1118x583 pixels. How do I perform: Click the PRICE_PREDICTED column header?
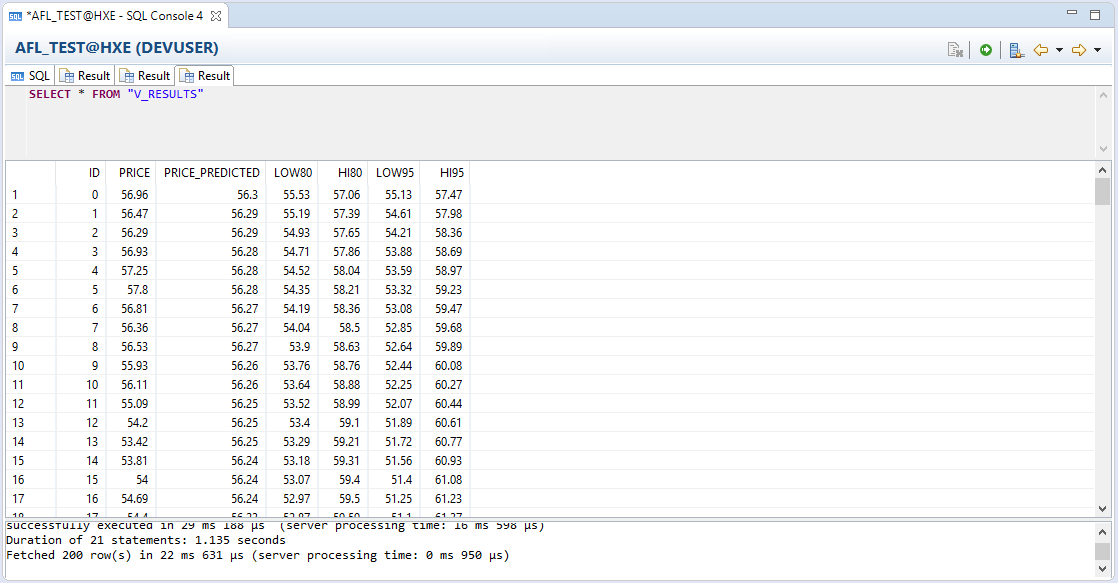212,172
